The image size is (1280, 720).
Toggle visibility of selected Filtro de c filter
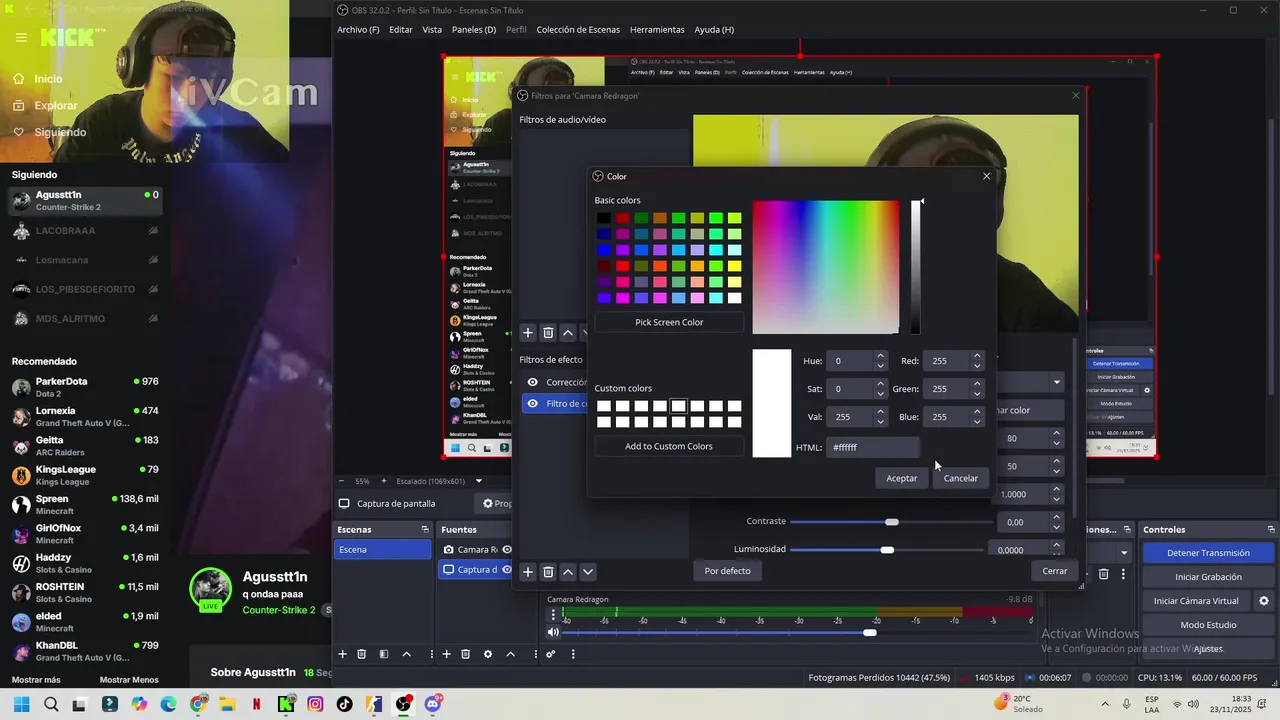[532, 404]
